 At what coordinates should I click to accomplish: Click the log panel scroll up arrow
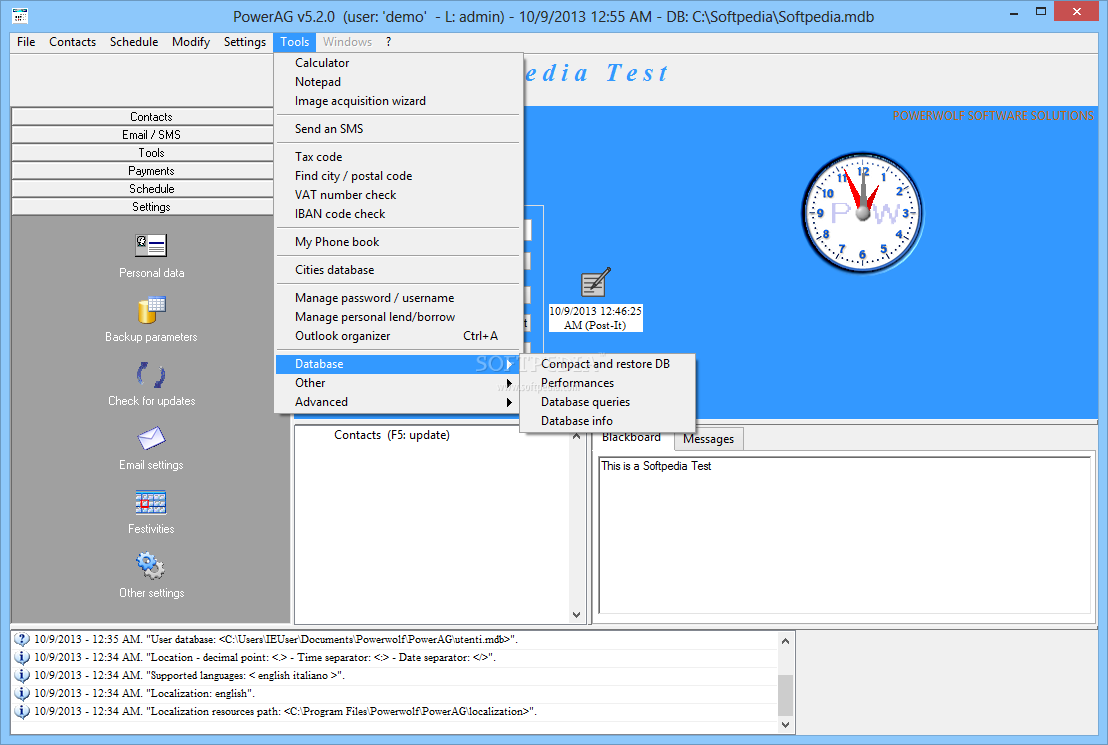click(785, 640)
